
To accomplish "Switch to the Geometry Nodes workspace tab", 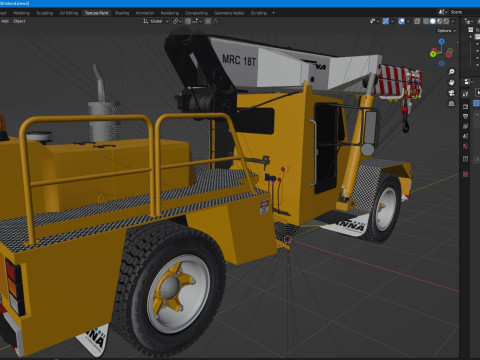I will pyautogui.click(x=229, y=13).
